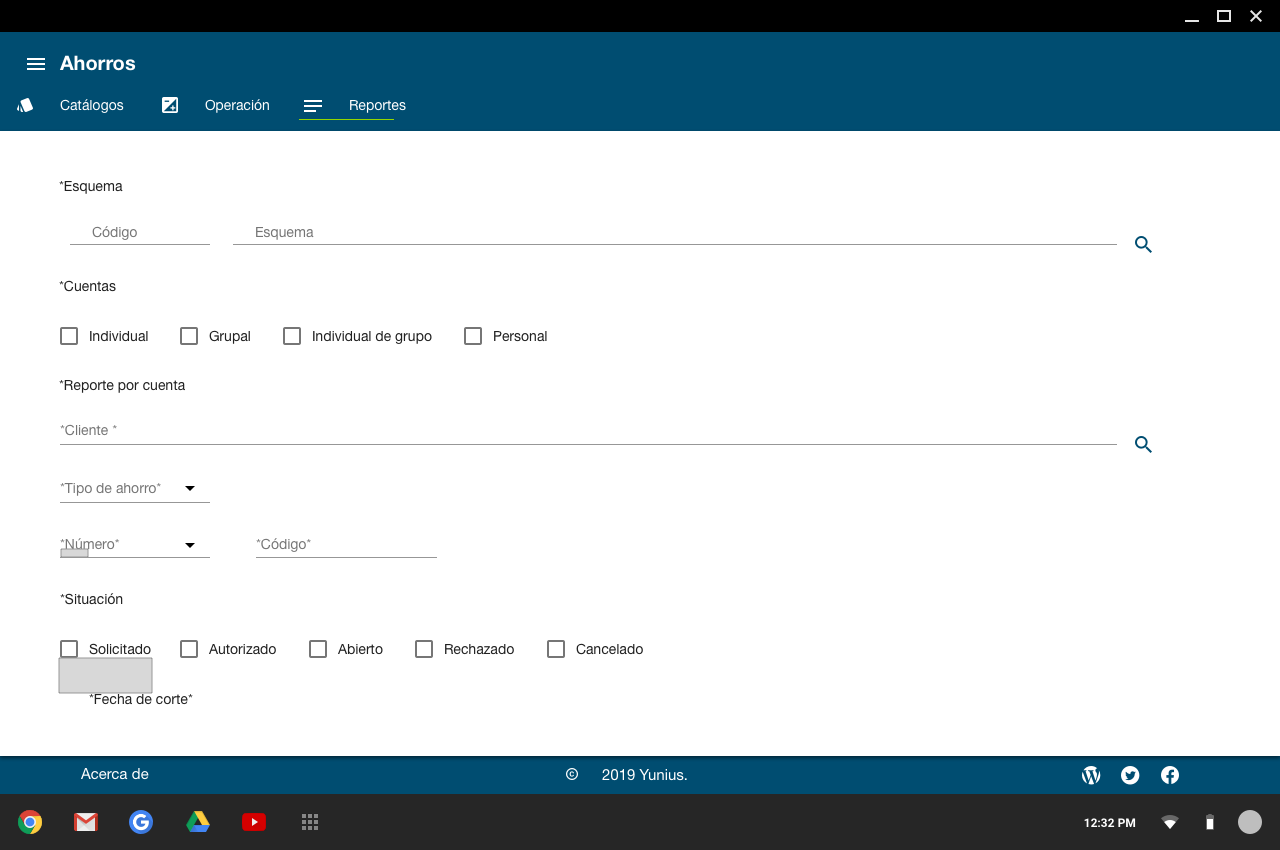Toggle the Cancelado checkbox

(556, 649)
